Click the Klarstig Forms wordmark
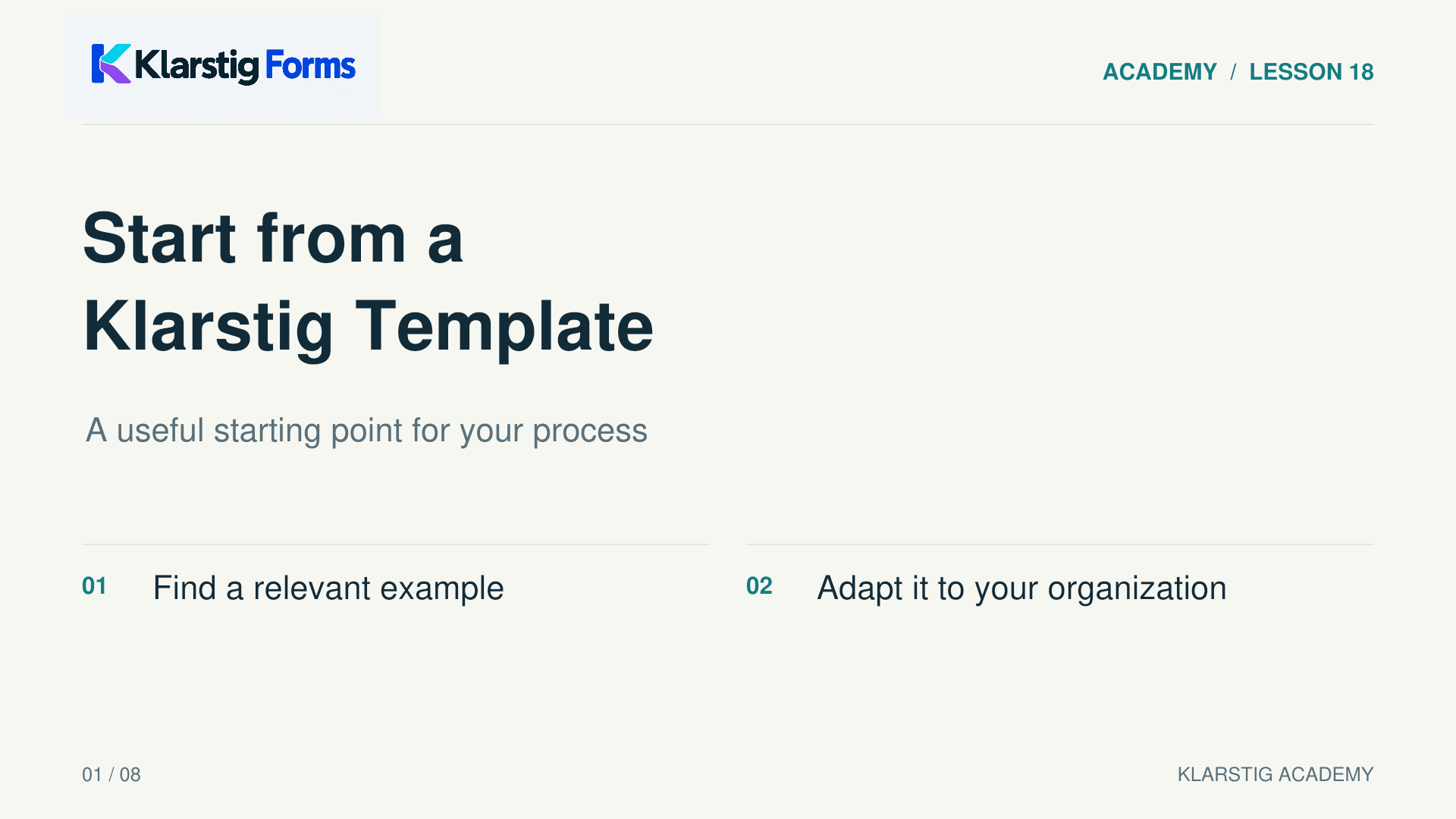1456x819 pixels. coord(245,66)
